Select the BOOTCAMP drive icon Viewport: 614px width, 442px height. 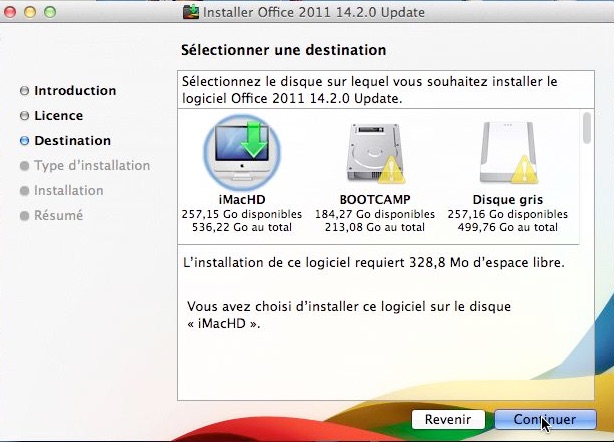[375, 153]
